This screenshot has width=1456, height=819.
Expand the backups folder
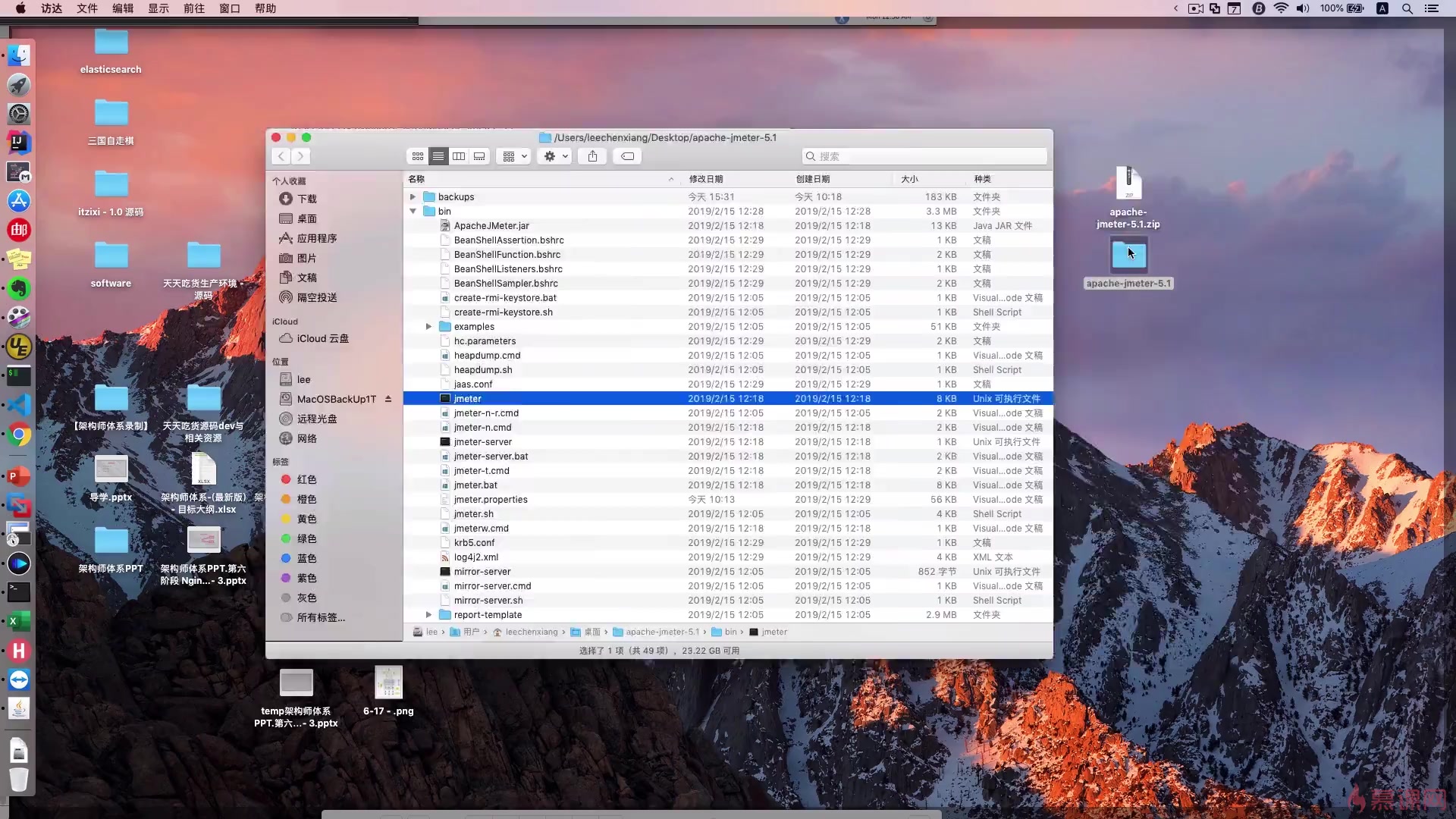tap(413, 197)
